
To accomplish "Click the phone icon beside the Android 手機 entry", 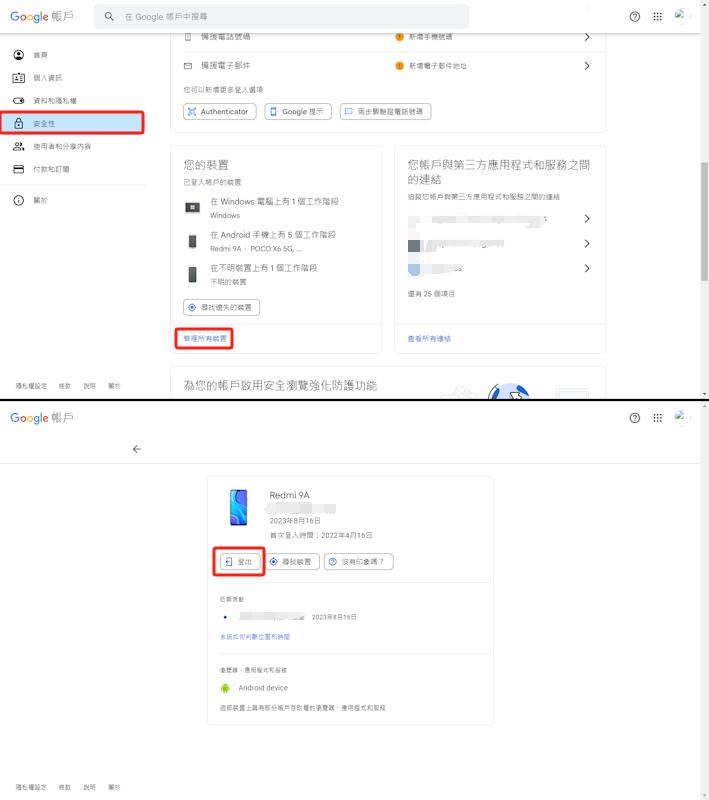I will point(192,241).
